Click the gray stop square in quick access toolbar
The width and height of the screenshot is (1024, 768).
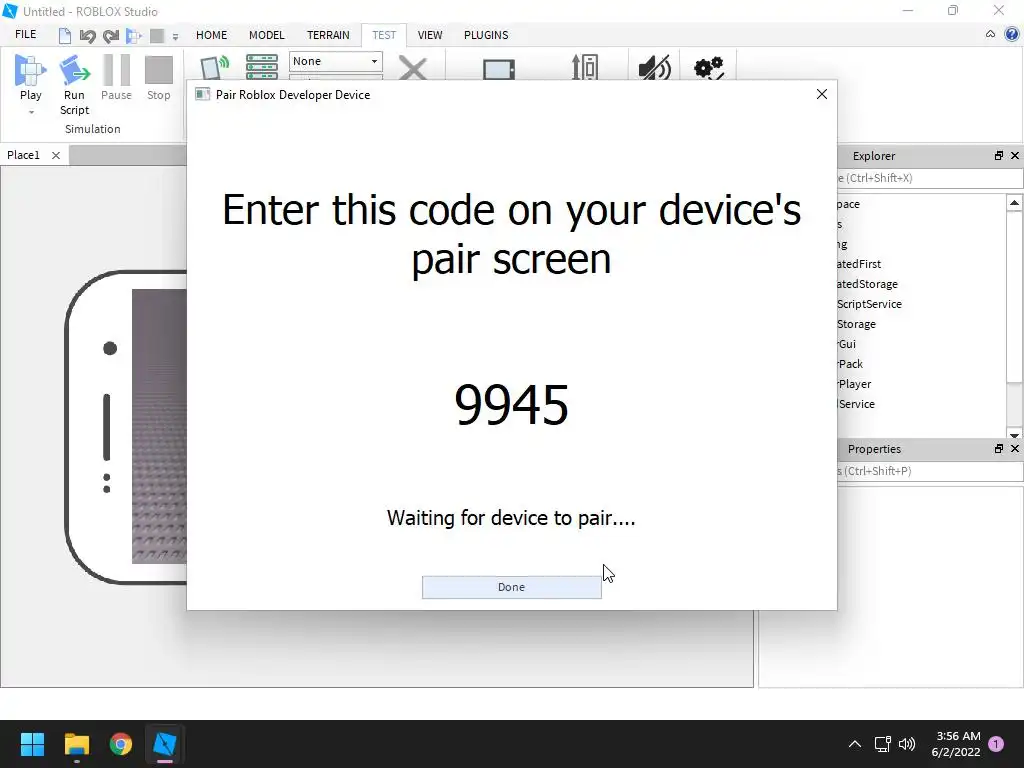coord(157,35)
